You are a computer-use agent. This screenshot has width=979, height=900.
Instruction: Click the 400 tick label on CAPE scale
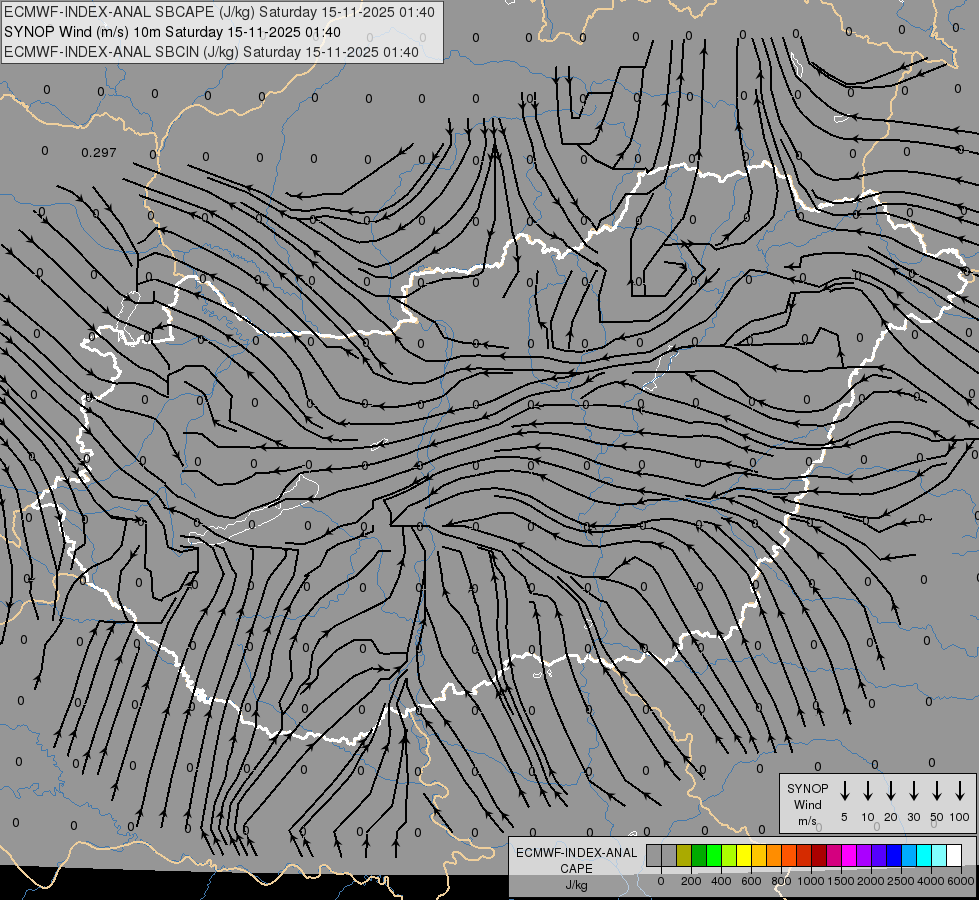coord(721,881)
